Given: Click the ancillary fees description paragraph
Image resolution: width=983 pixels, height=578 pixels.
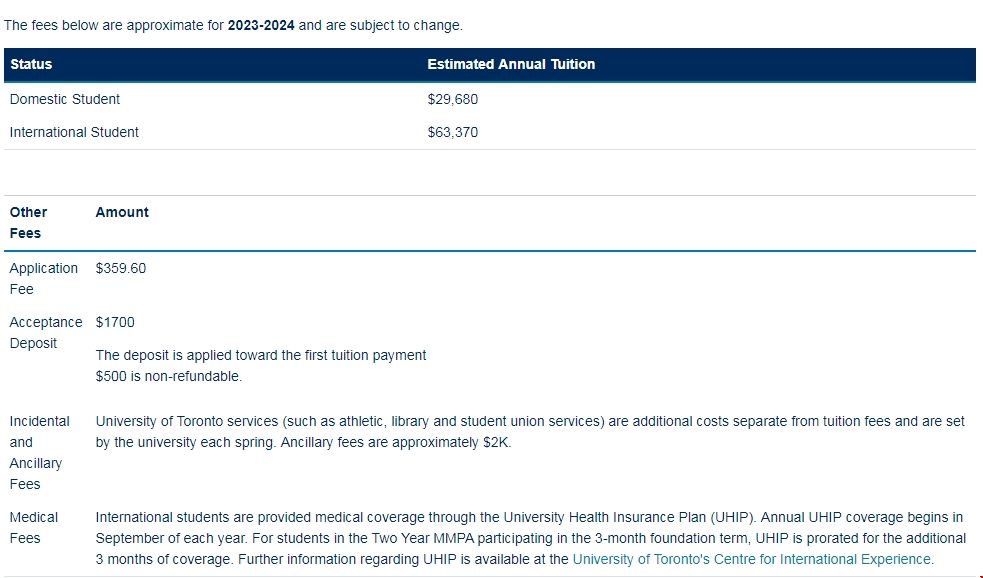Looking at the screenshot, I should coord(530,431).
